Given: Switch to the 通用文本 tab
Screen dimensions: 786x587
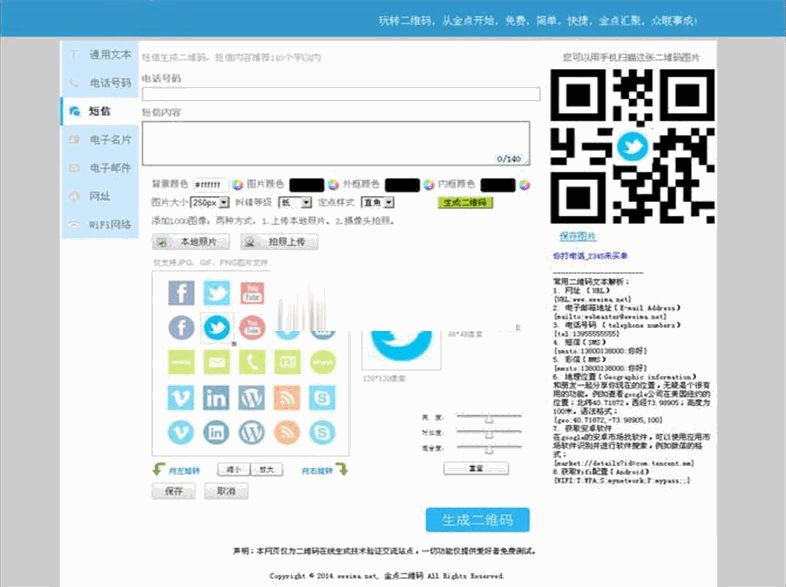Looking at the screenshot, I should tap(100, 55).
